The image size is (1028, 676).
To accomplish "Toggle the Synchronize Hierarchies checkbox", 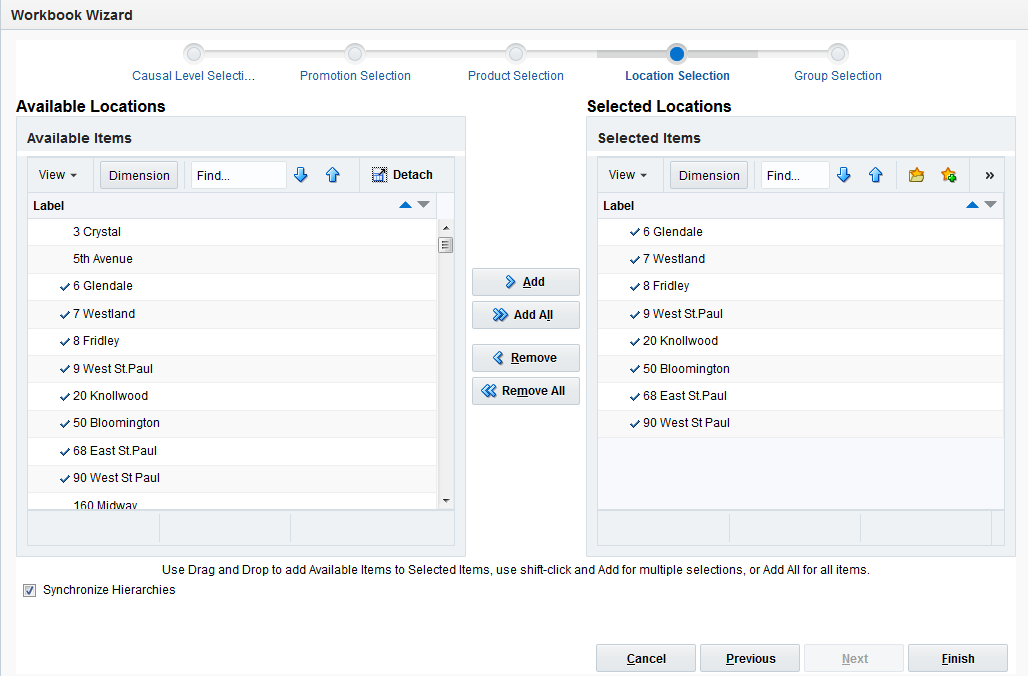I will tap(30, 590).
